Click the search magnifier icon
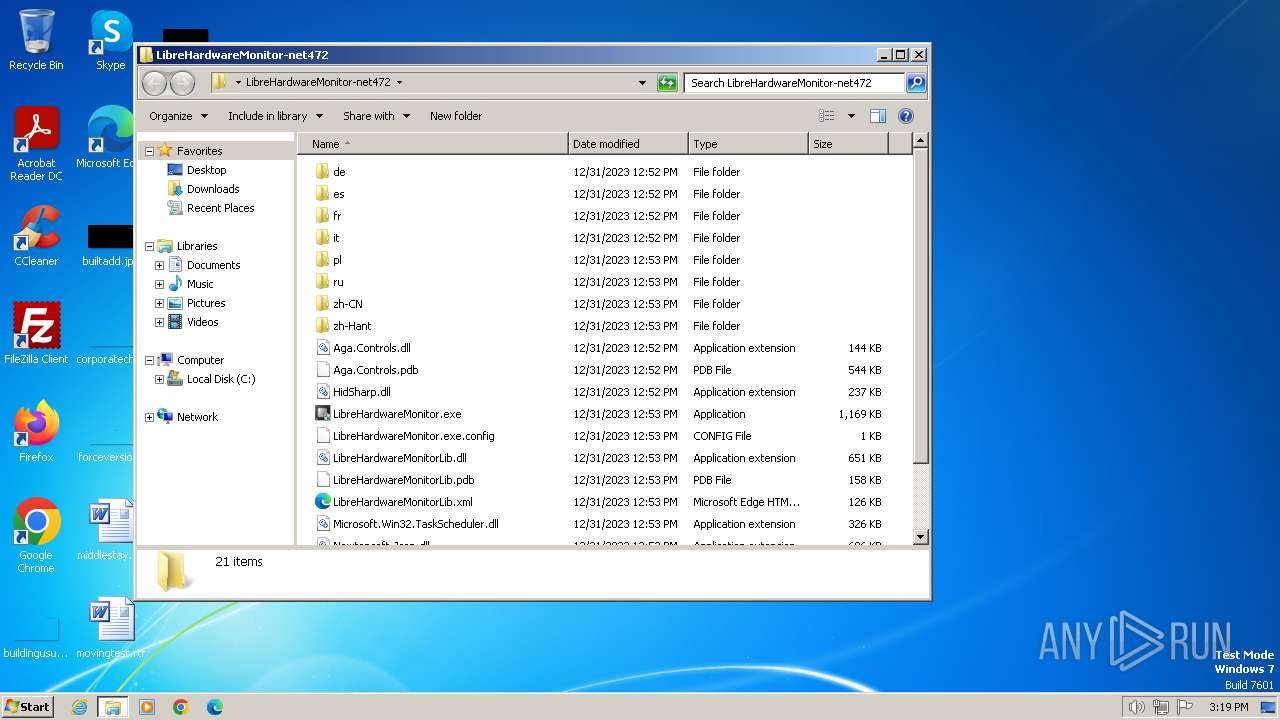 (x=915, y=83)
